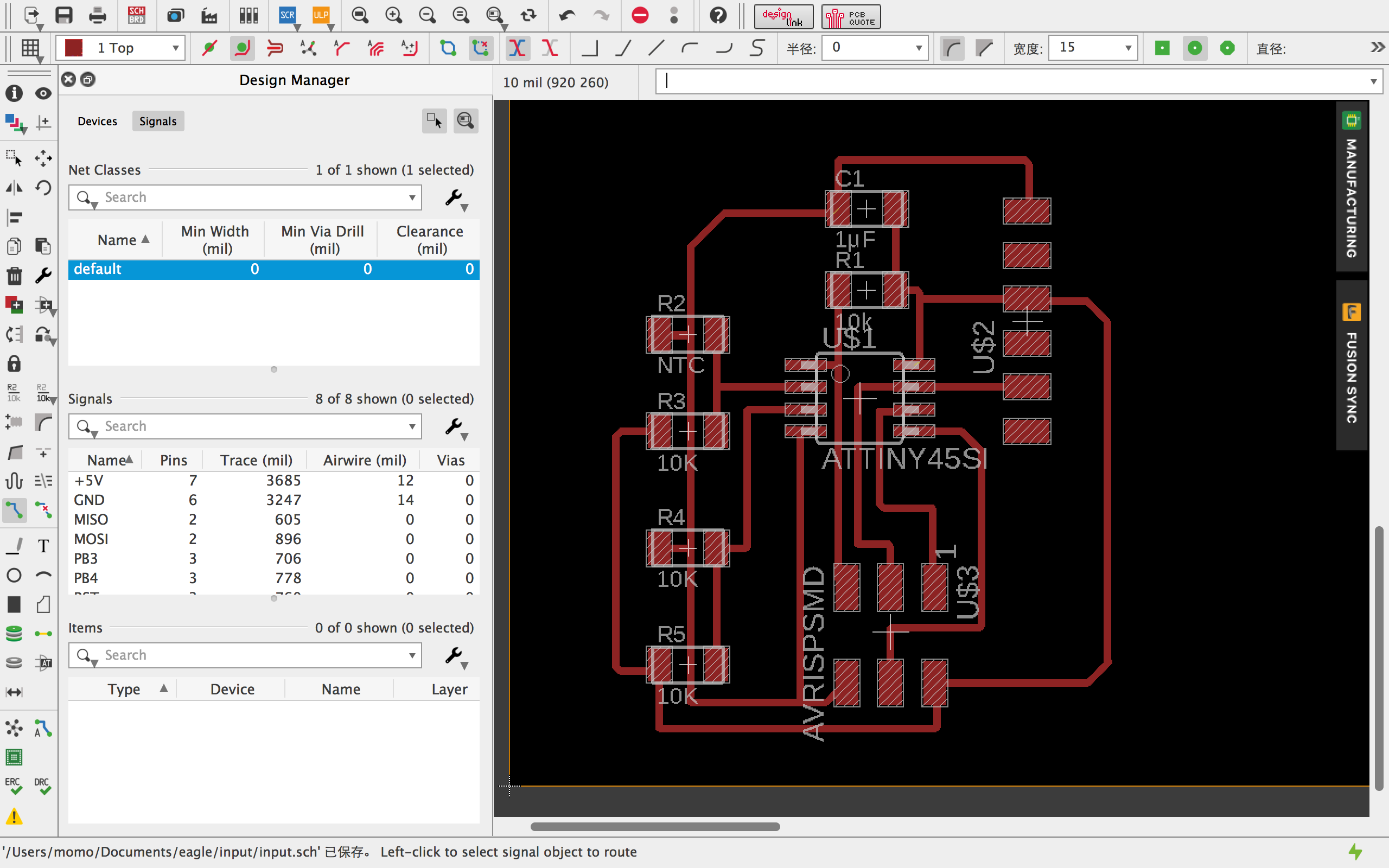Select the Text tool T icon

43,545
